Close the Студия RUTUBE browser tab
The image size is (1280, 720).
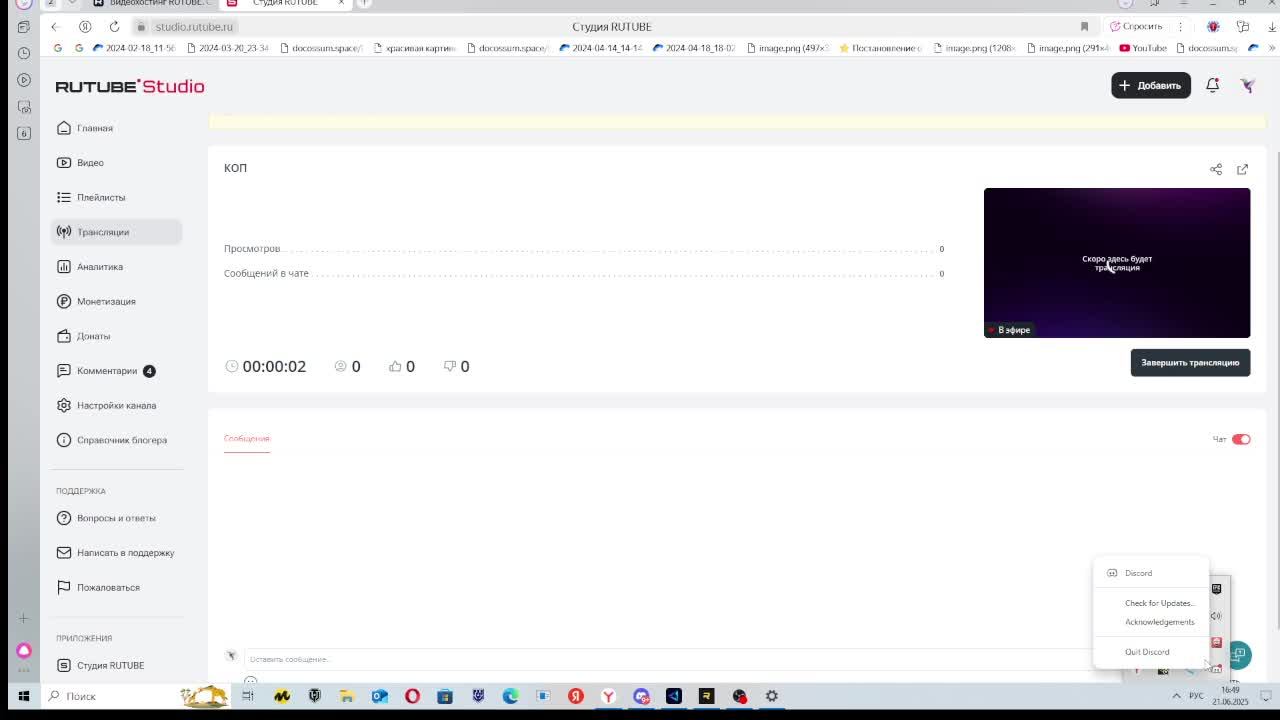pyautogui.click(x=341, y=3)
